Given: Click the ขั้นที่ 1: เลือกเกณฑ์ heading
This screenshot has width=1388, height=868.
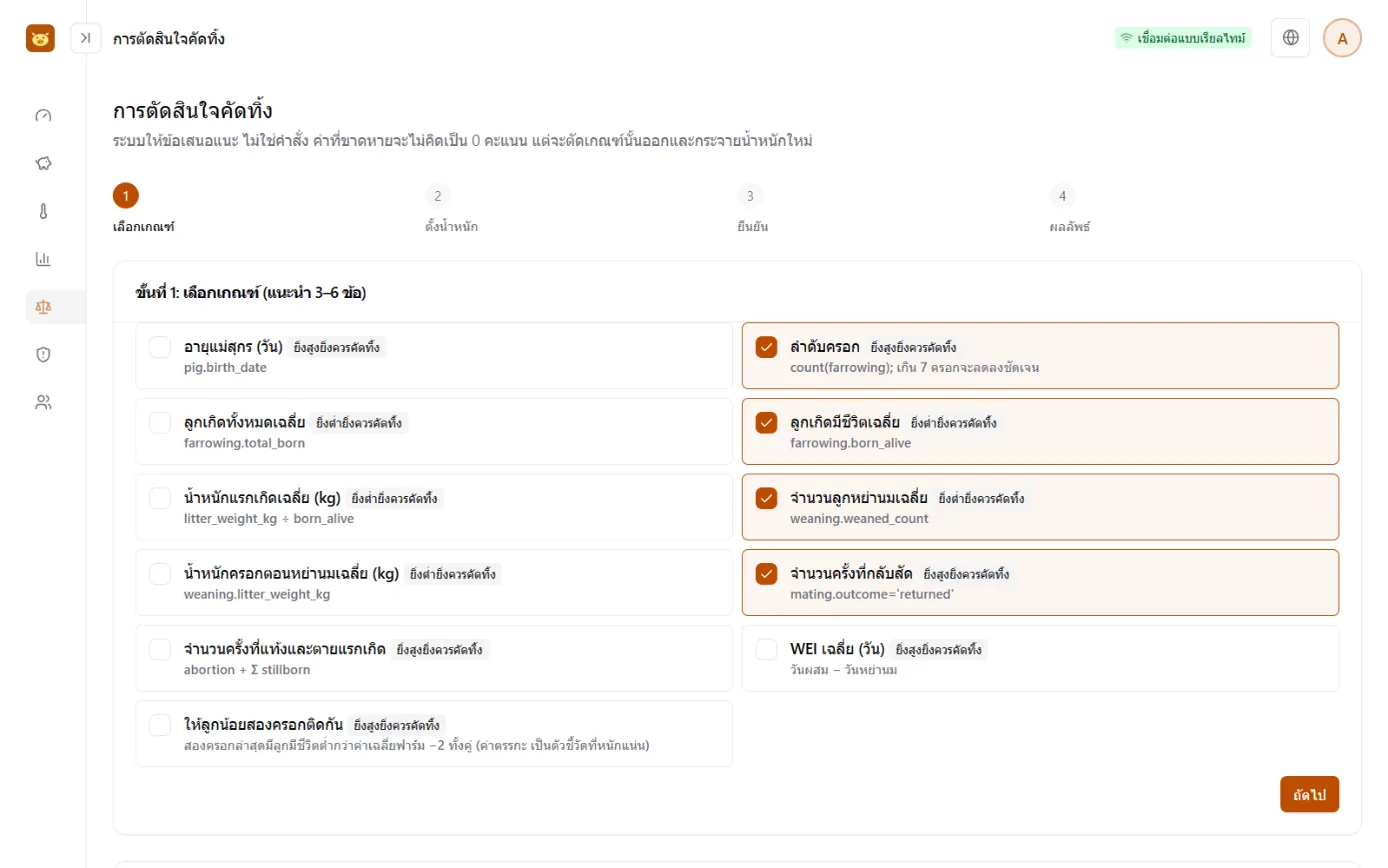Looking at the screenshot, I should point(250,293).
